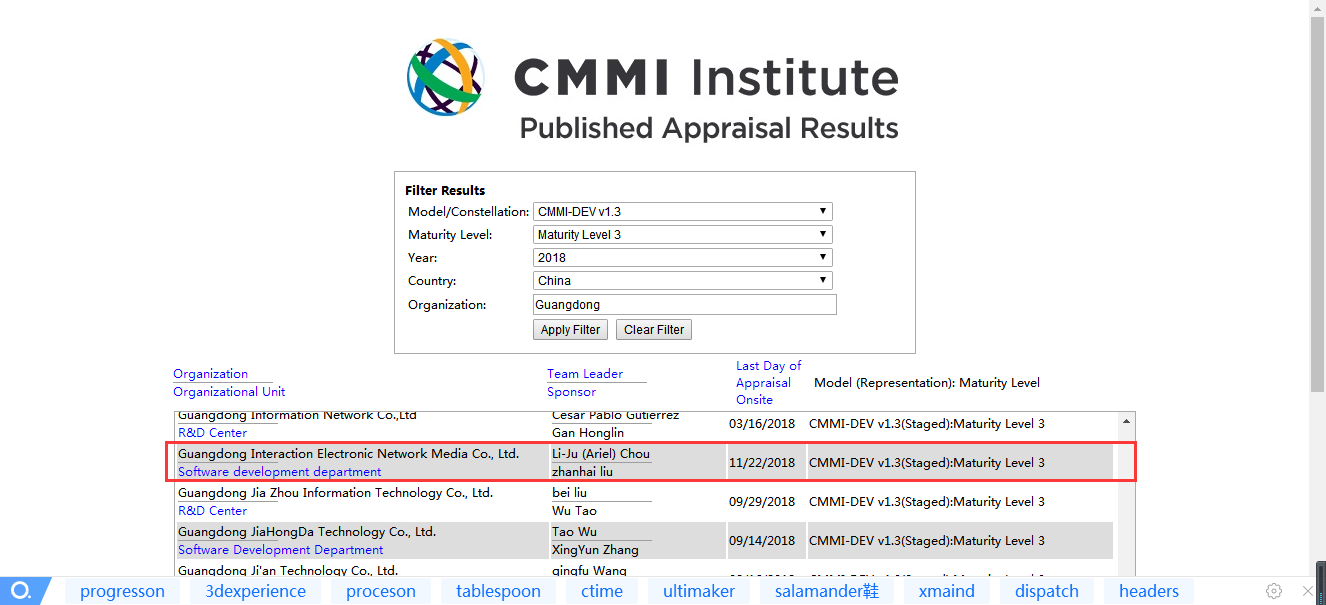1326x605 pixels.
Task: Close the bottom suggestion bar
Action: [x=1307, y=591]
